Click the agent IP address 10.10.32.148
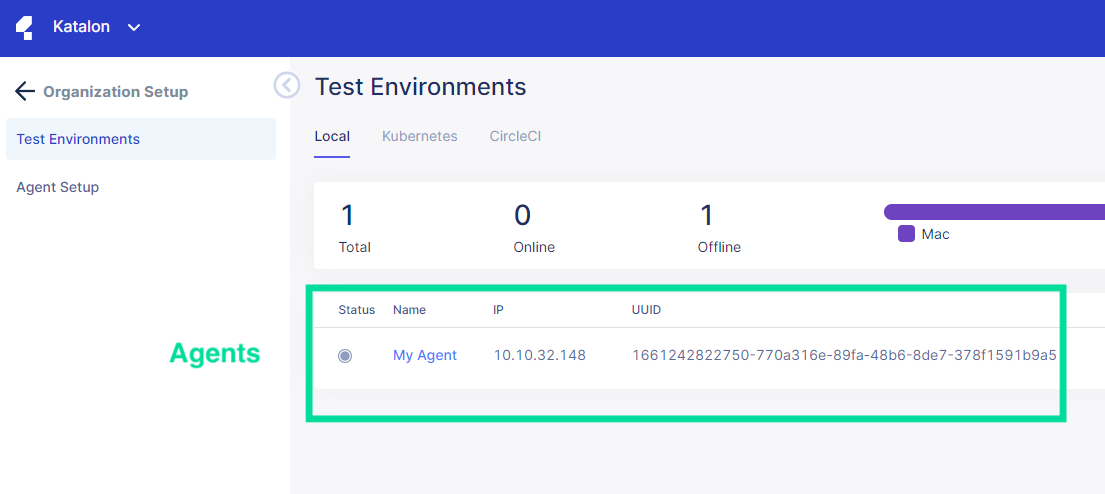This screenshot has height=494, width=1105. (x=539, y=355)
